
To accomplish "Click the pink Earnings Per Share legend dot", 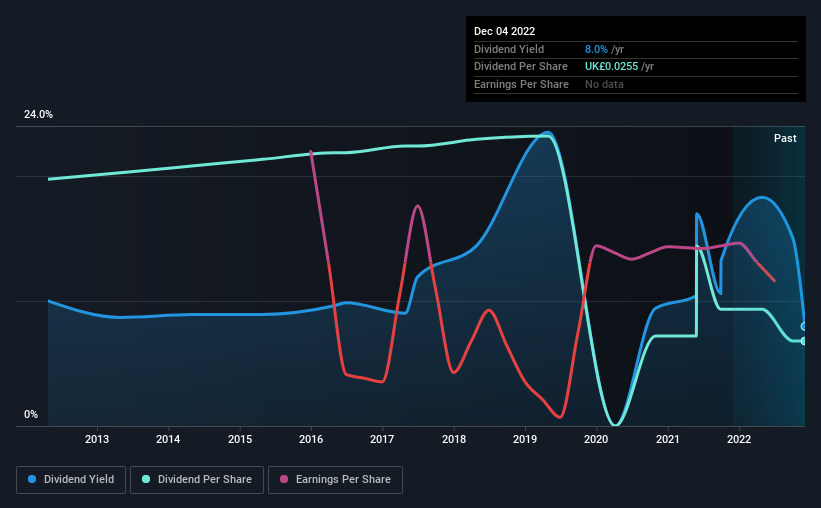I will 284,479.
